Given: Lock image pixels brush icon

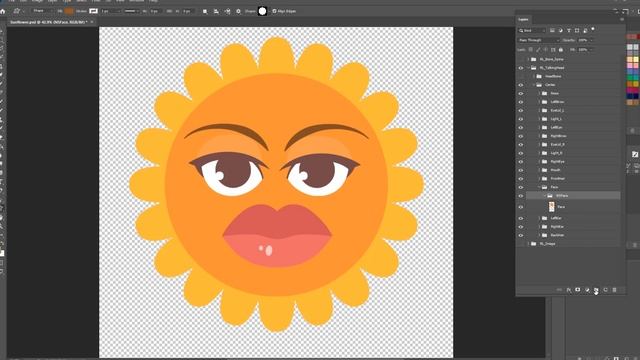Looking at the screenshot, I should 538,50.
